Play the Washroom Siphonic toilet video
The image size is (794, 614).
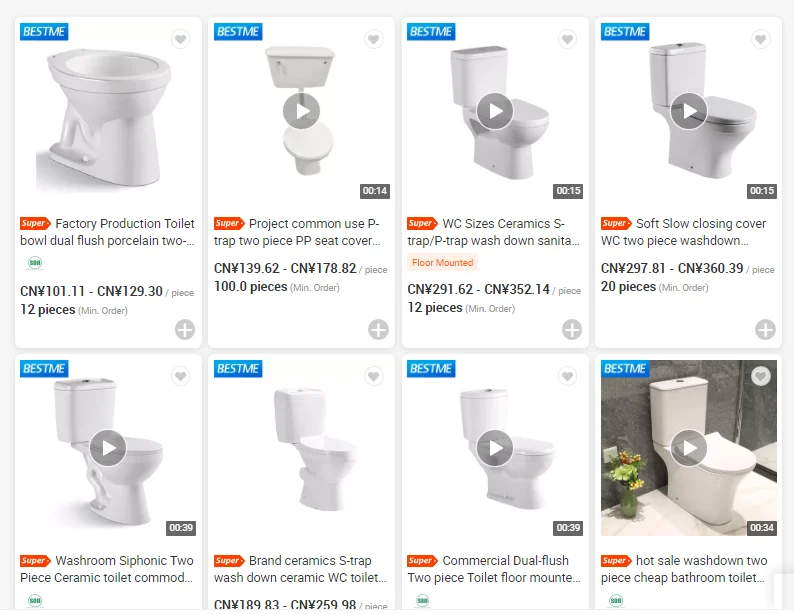108,448
